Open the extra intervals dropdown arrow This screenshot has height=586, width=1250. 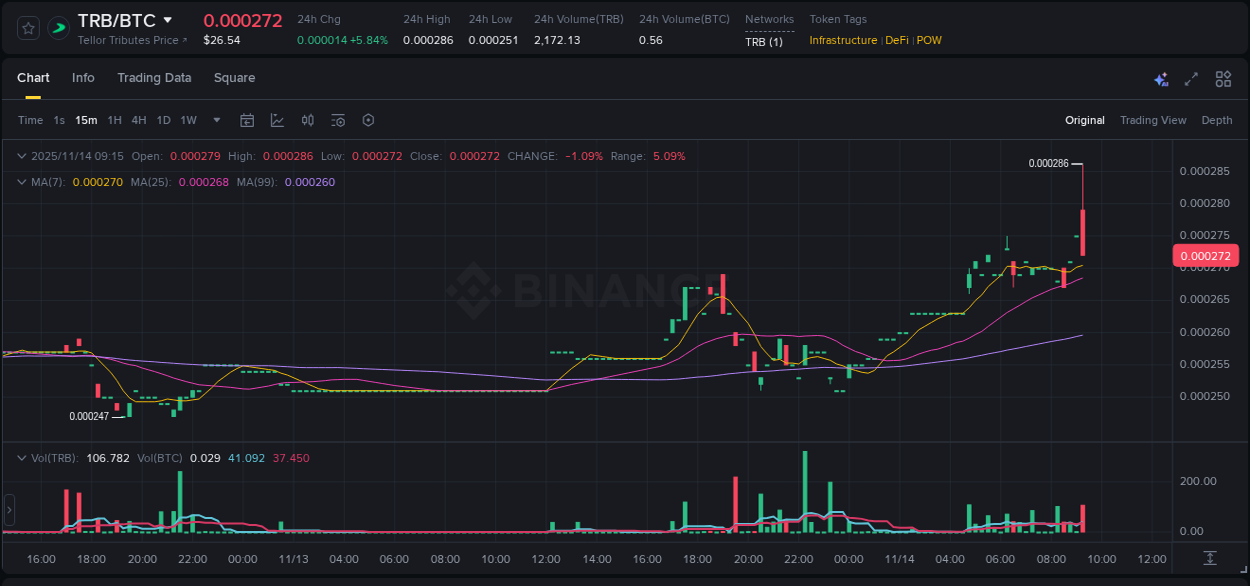pyautogui.click(x=216, y=120)
